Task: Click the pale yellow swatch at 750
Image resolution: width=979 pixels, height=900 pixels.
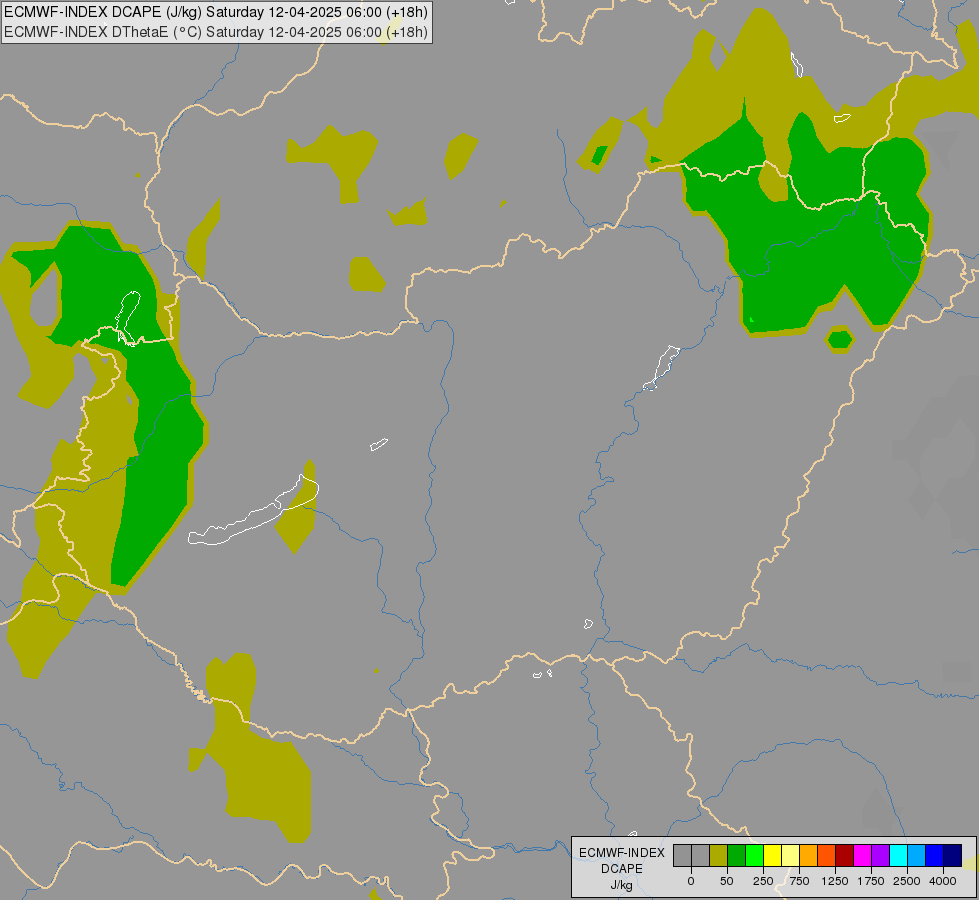Action: (790, 855)
